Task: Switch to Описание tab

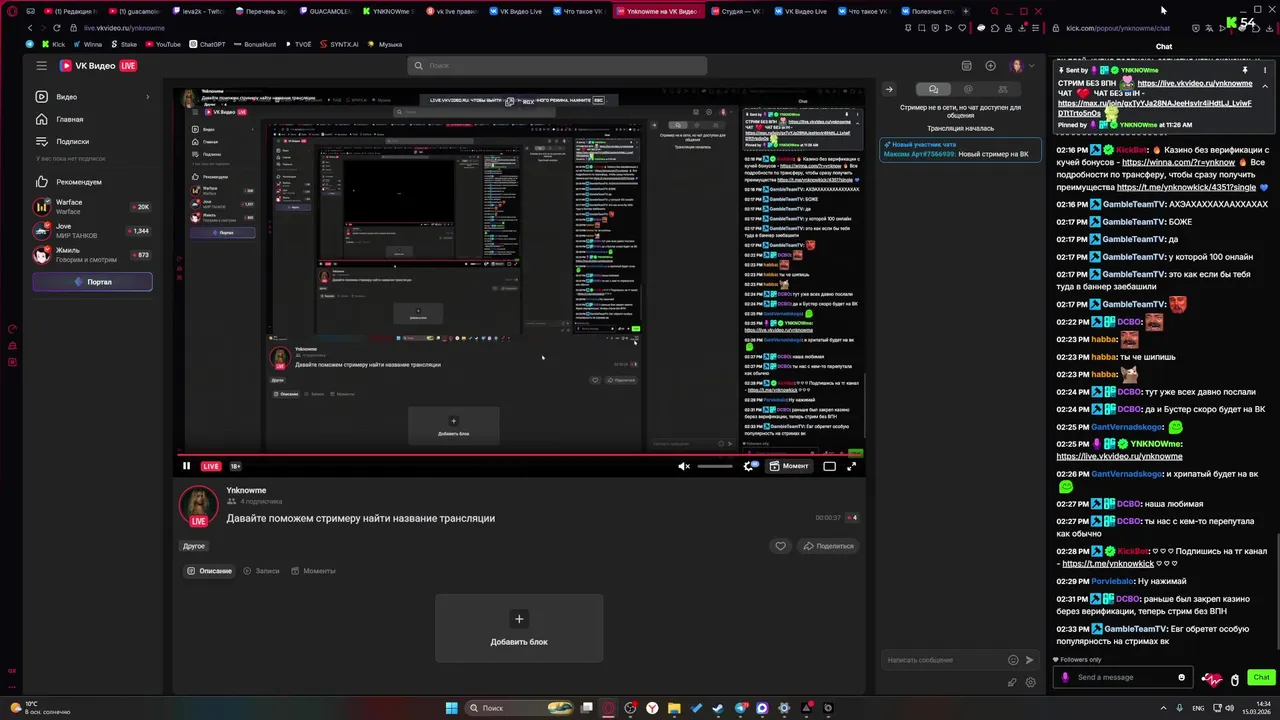Action: pos(209,571)
